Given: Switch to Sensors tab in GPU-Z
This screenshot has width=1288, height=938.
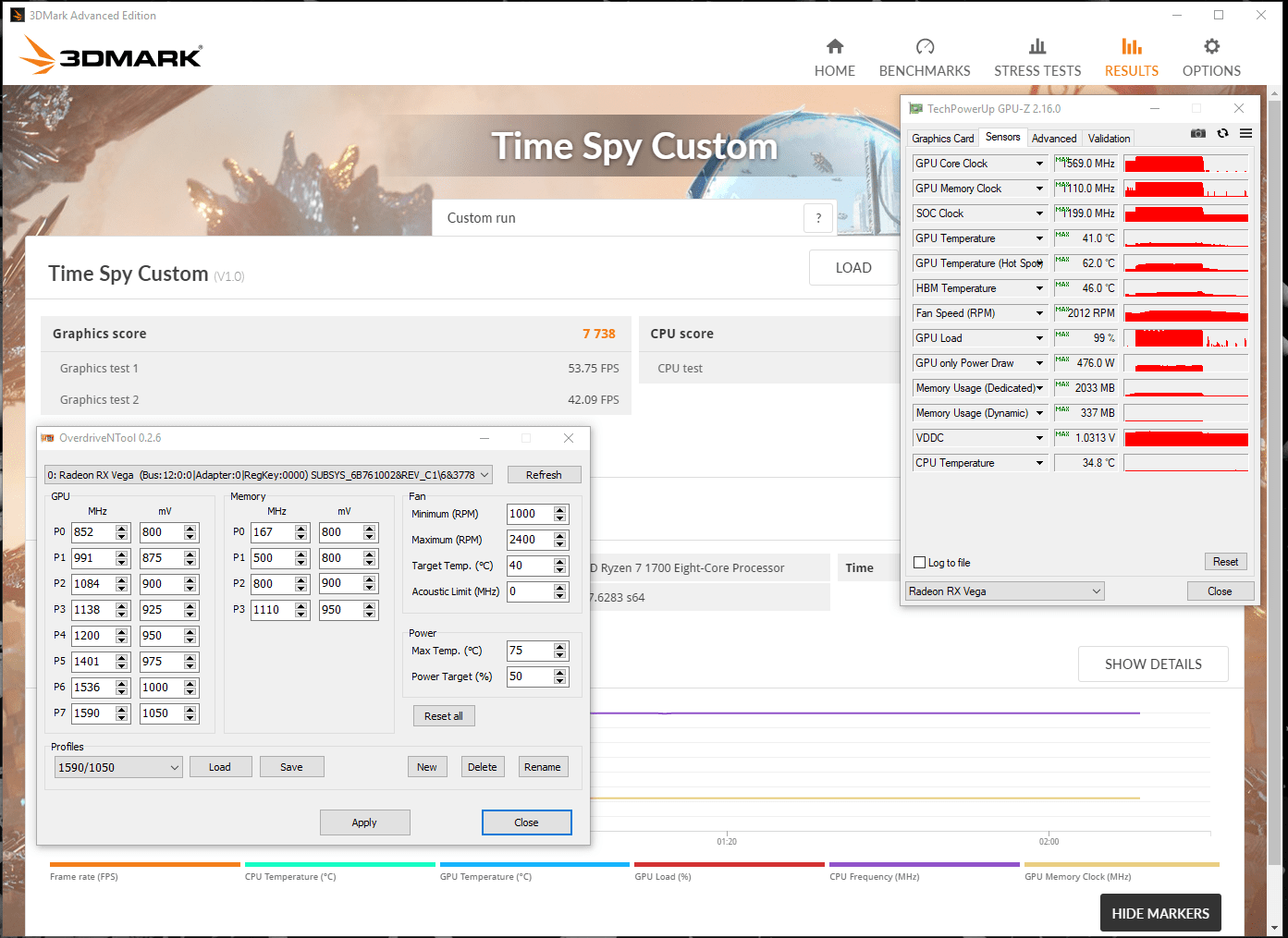Looking at the screenshot, I should 1002,137.
